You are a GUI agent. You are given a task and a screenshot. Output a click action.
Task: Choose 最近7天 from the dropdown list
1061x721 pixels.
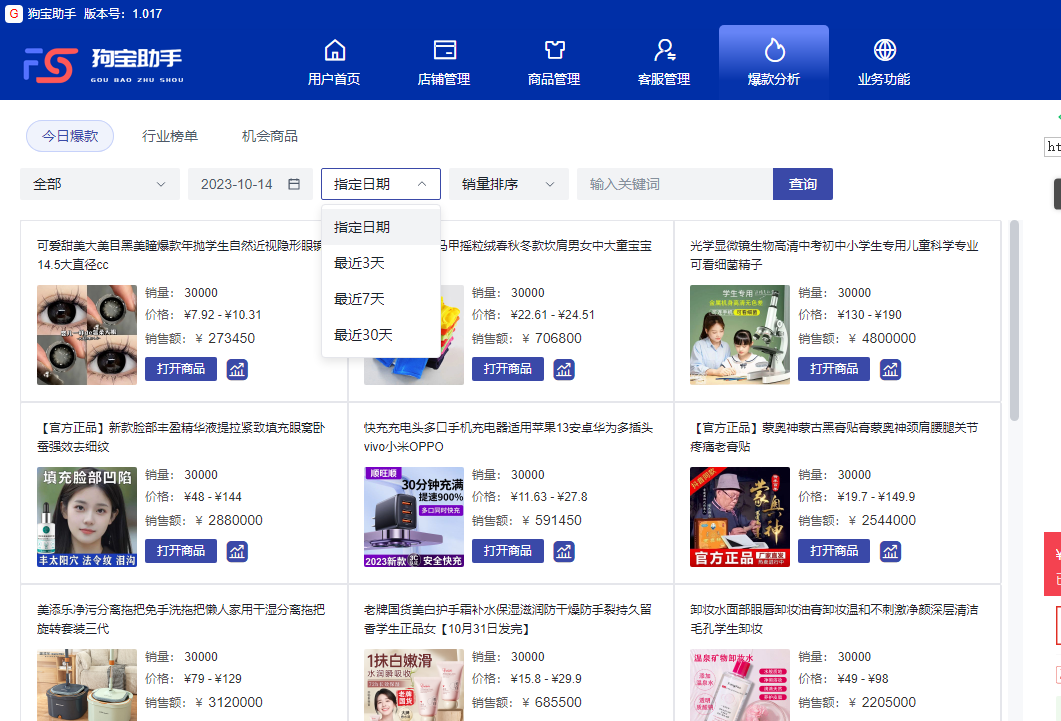[x=381, y=299]
